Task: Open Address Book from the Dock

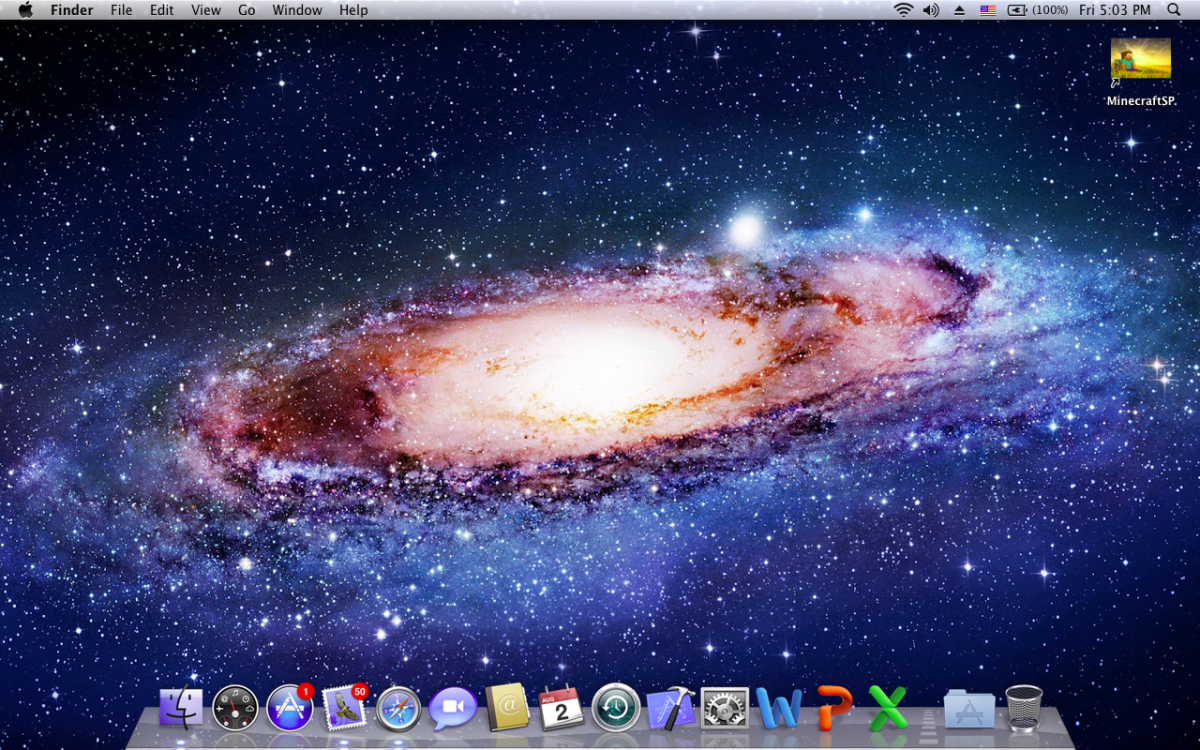Action: [507, 708]
